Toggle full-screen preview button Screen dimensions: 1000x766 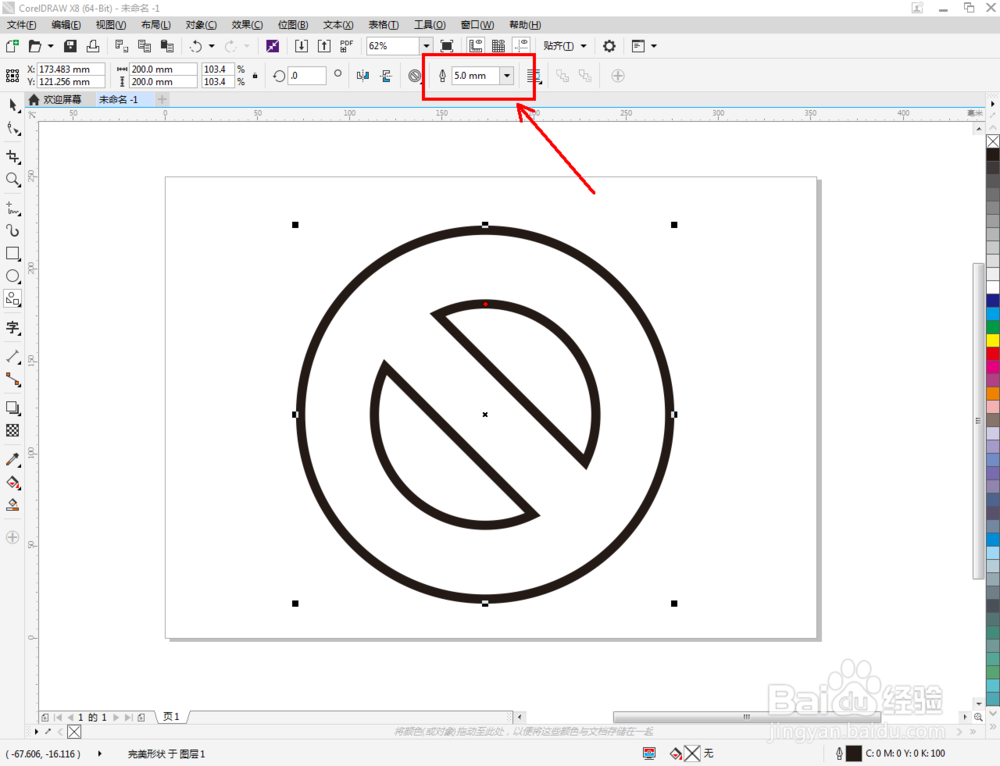447,46
